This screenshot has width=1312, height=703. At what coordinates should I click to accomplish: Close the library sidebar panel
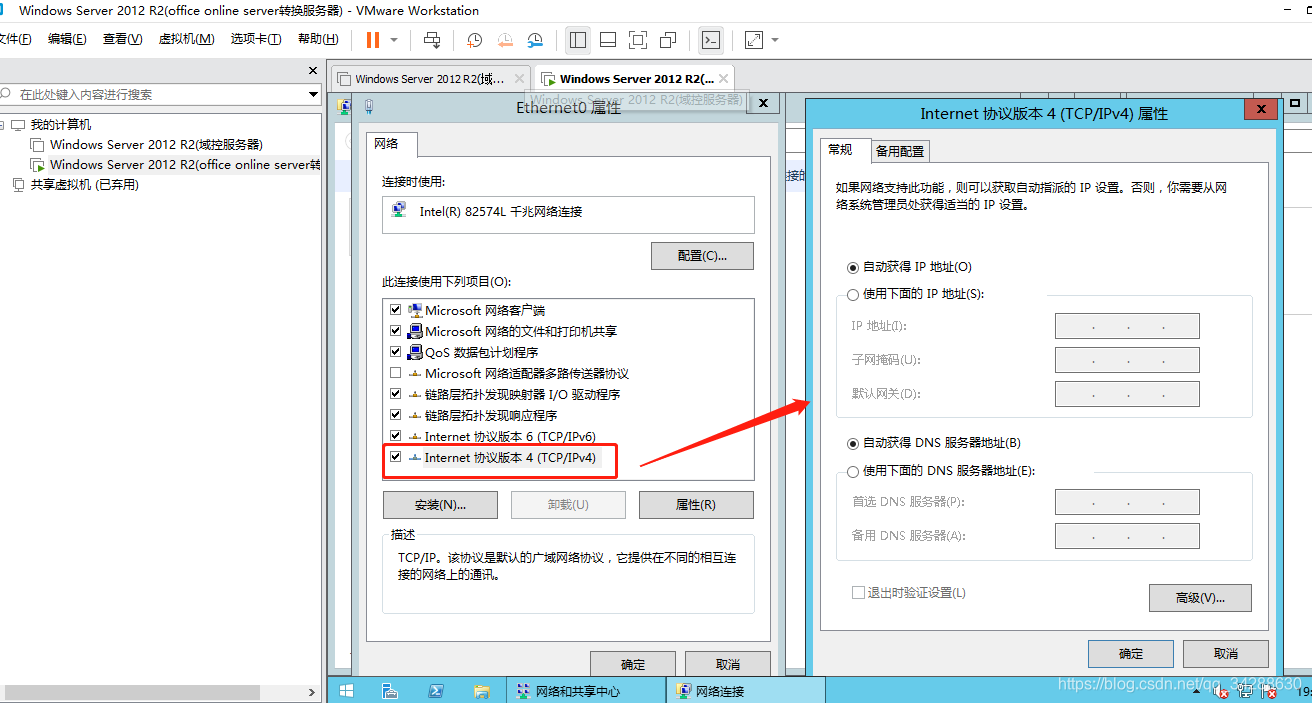pos(313,71)
